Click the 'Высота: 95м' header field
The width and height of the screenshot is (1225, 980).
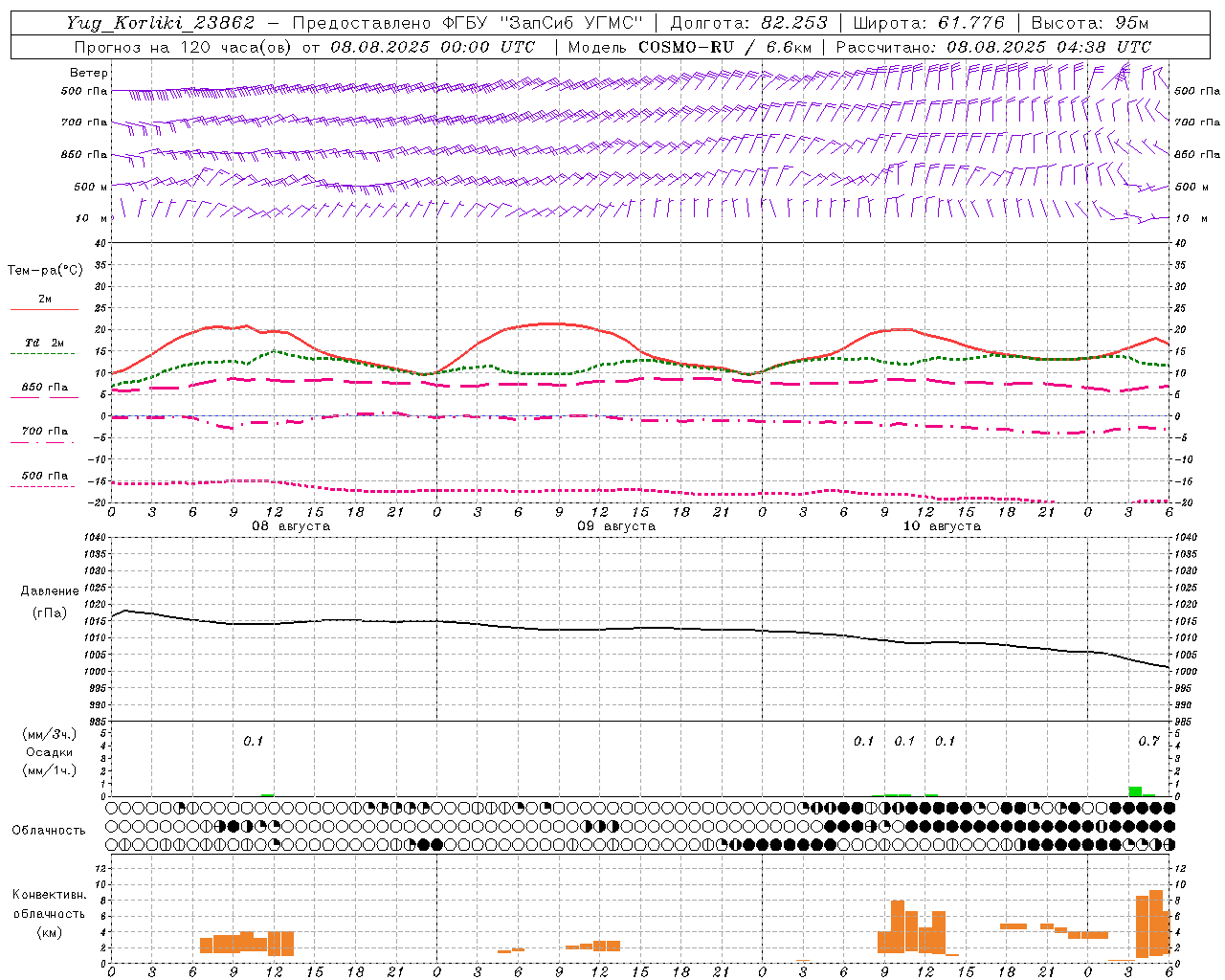[1090, 23]
